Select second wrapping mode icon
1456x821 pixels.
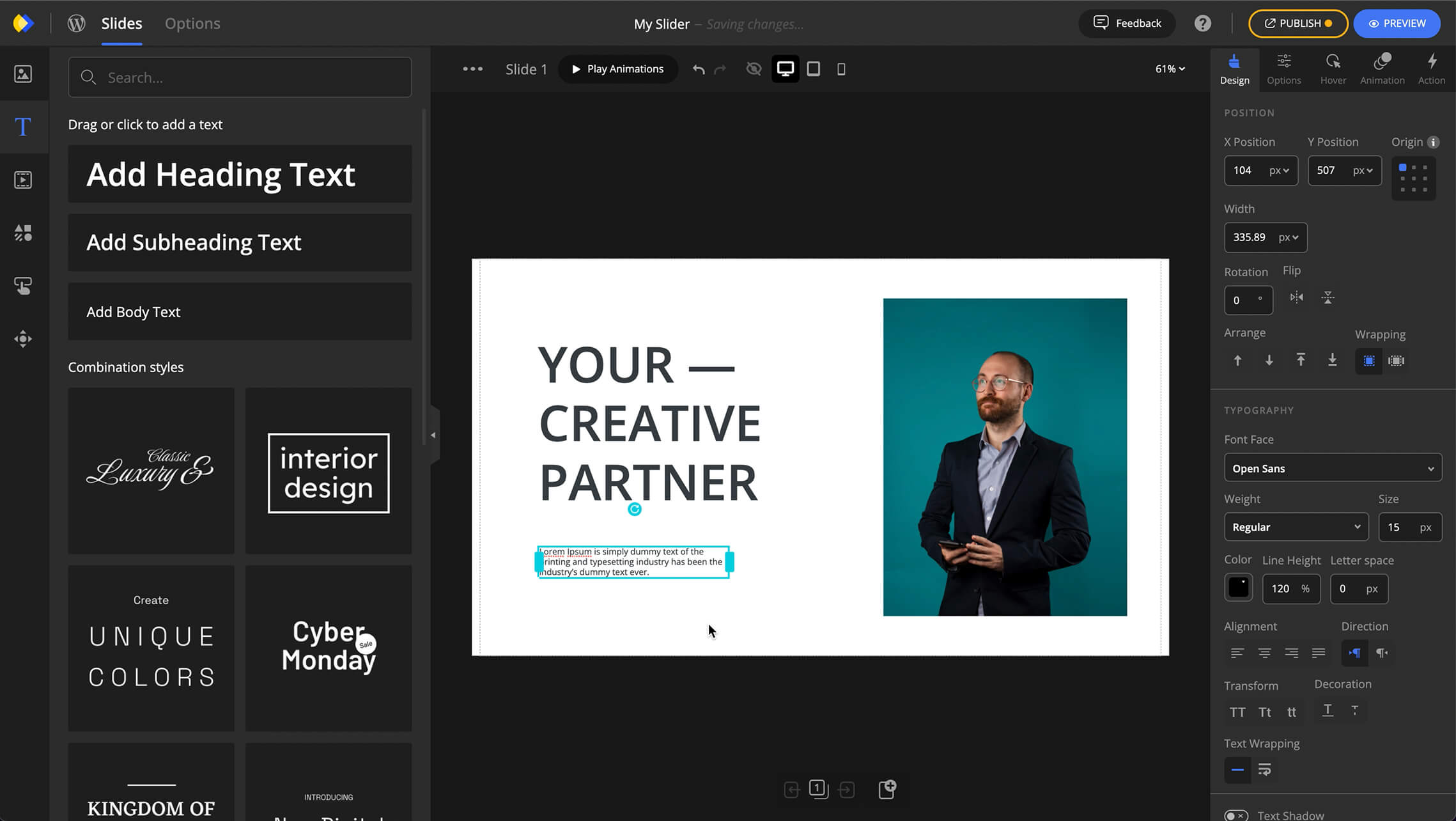point(1397,361)
